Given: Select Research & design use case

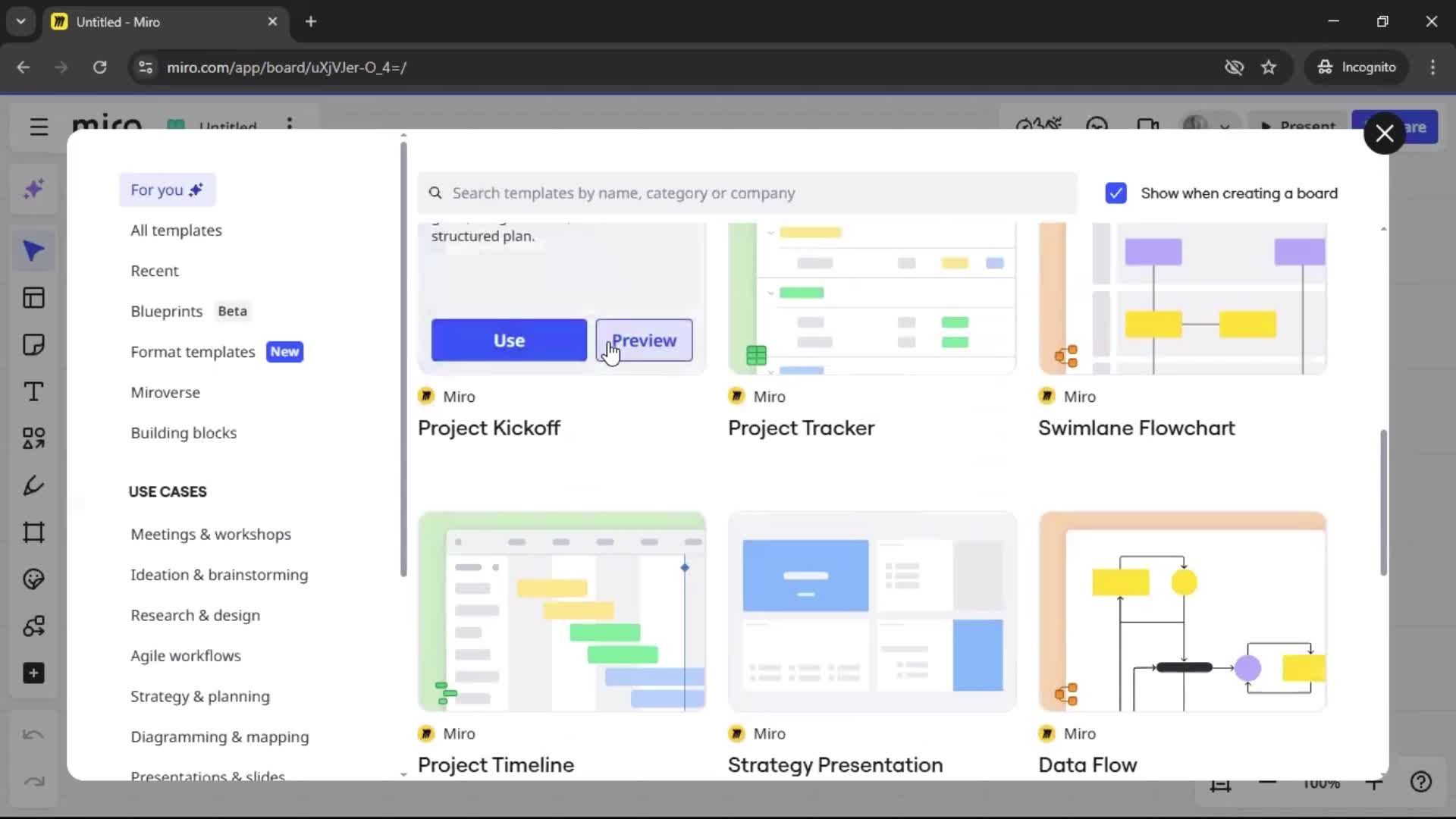Looking at the screenshot, I should [x=195, y=615].
